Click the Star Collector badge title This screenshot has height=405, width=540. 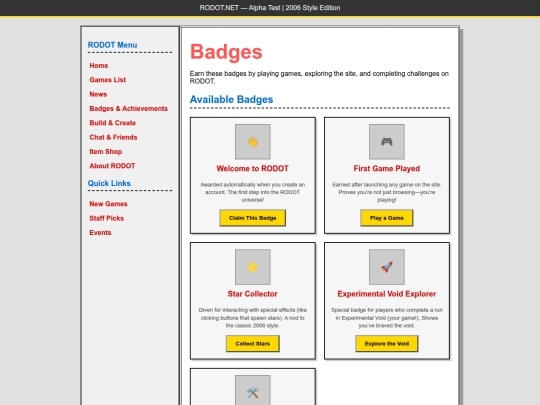point(252,294)
